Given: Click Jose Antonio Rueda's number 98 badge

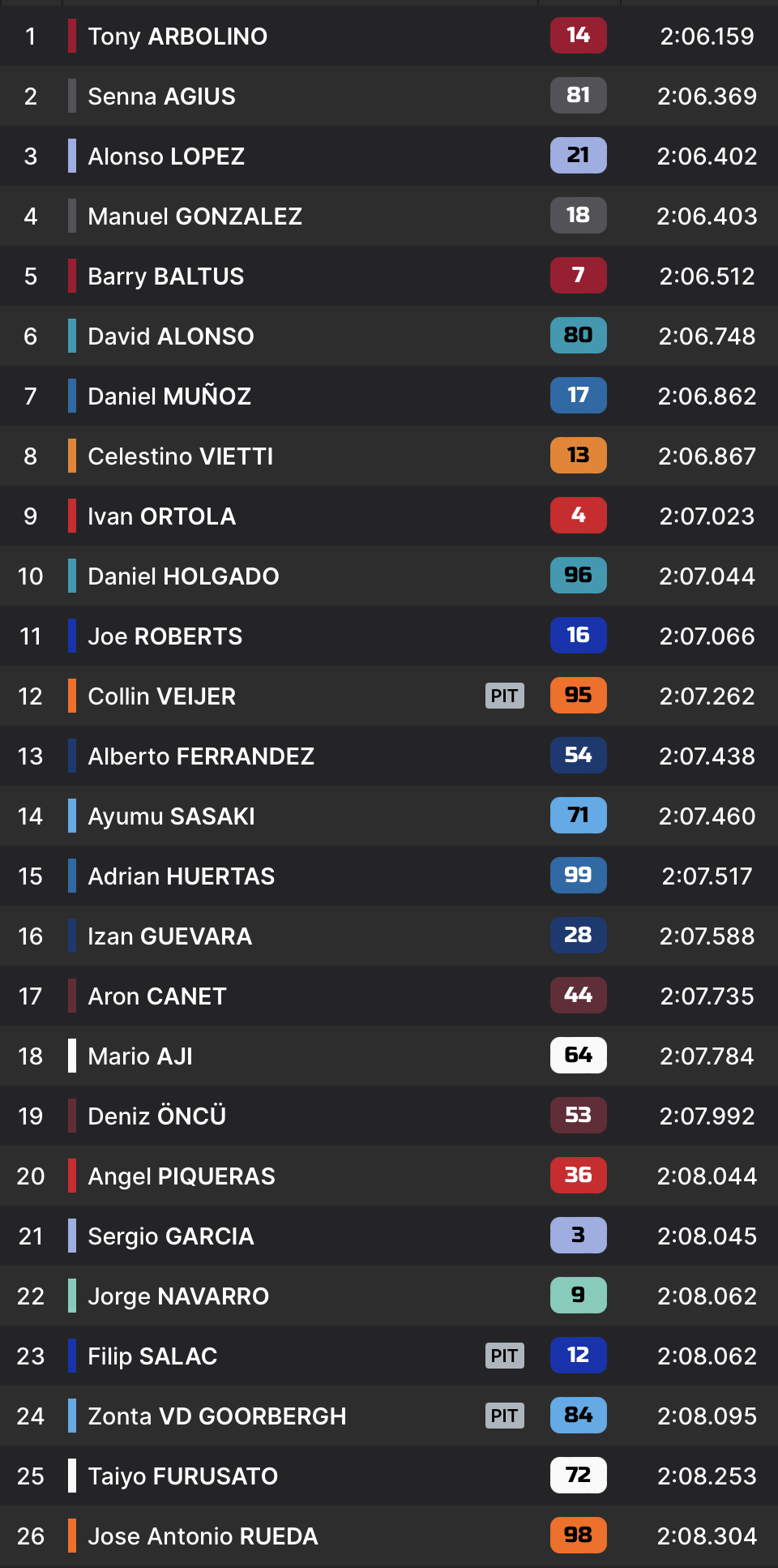Looking at the screenshot, I should coord(578,1536).
